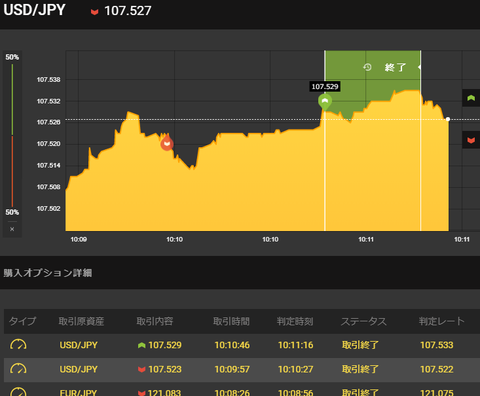Click USD/JPY in the 10:10:46 trade row
Screen dimensions: 480x396
[x=79, y=345]
